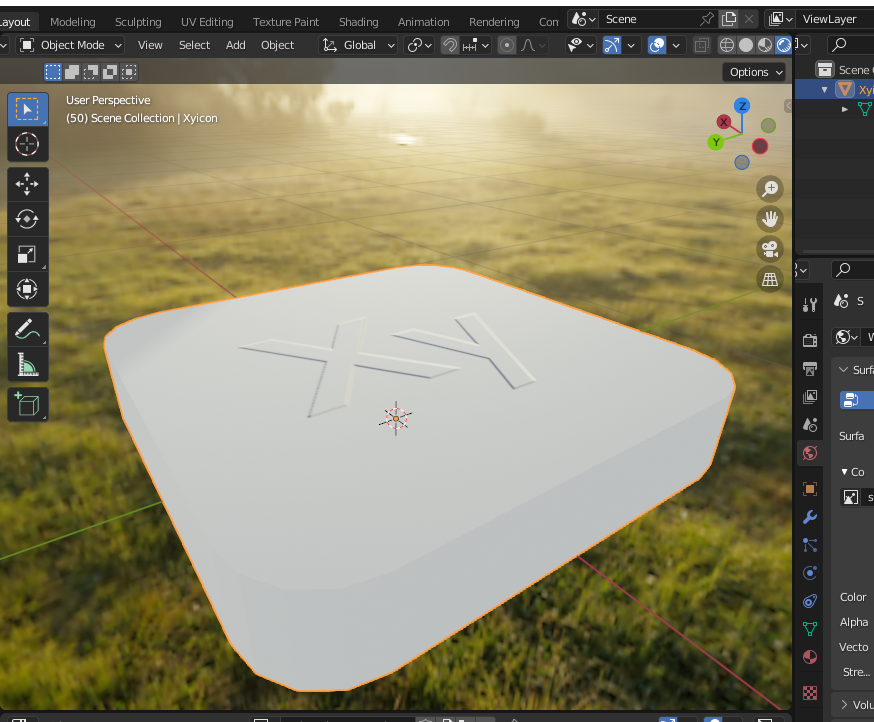Switch to the Shading workspace tab
874x722 pixels.
(x=358, y=21)
